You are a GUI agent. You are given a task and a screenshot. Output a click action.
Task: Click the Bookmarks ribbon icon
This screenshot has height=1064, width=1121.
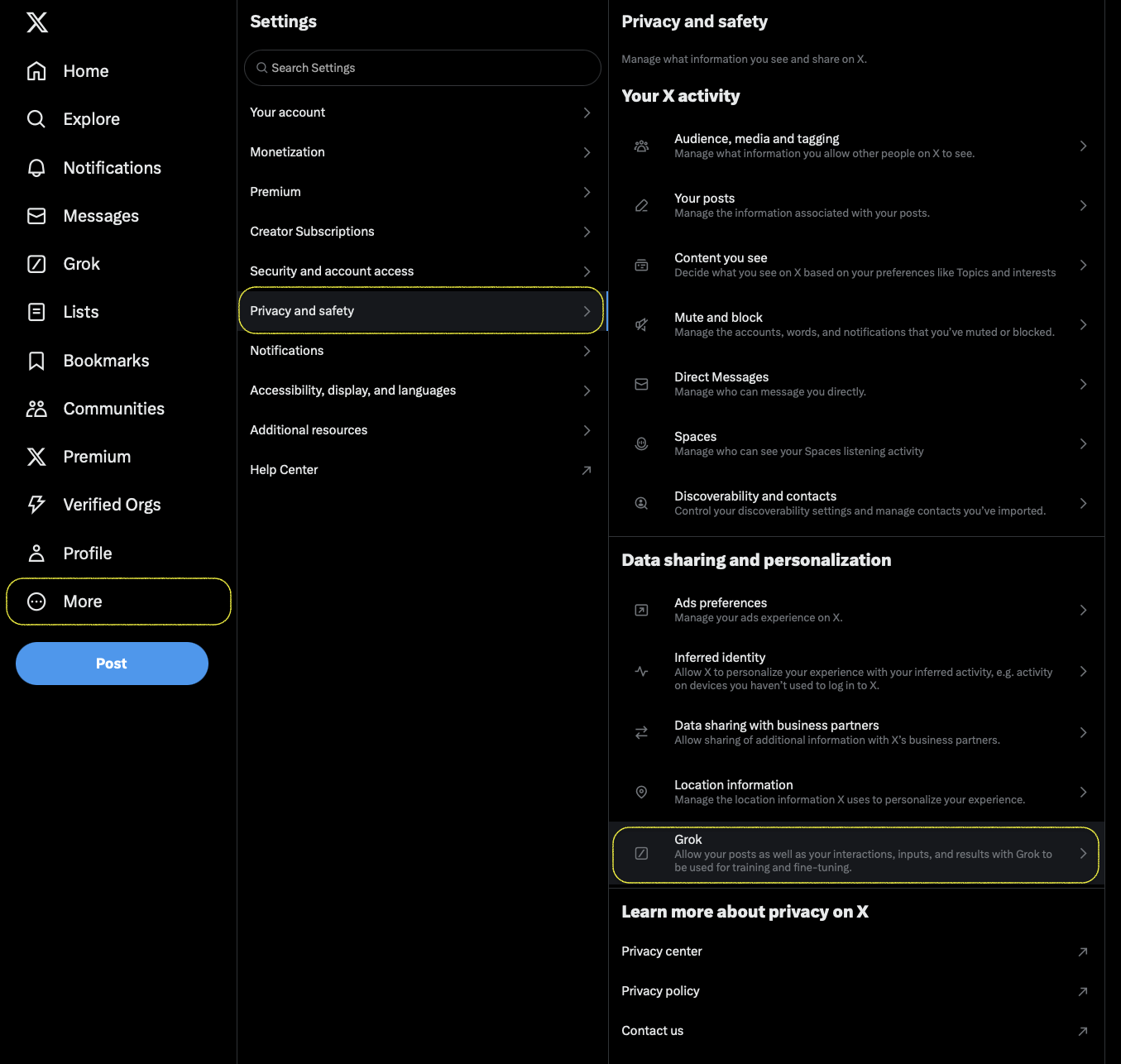coord(36,361)
